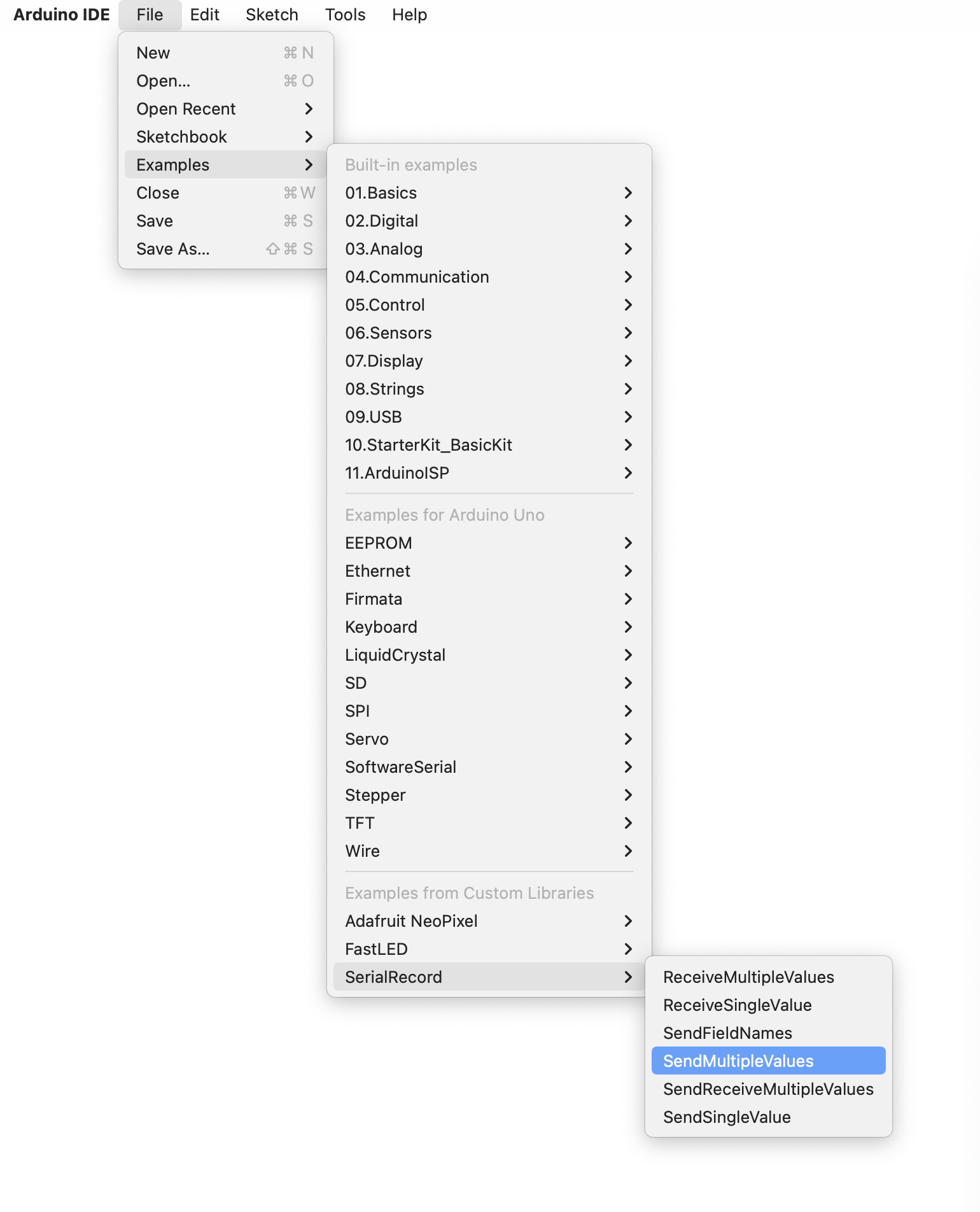Open the File menu

(150, 15)
